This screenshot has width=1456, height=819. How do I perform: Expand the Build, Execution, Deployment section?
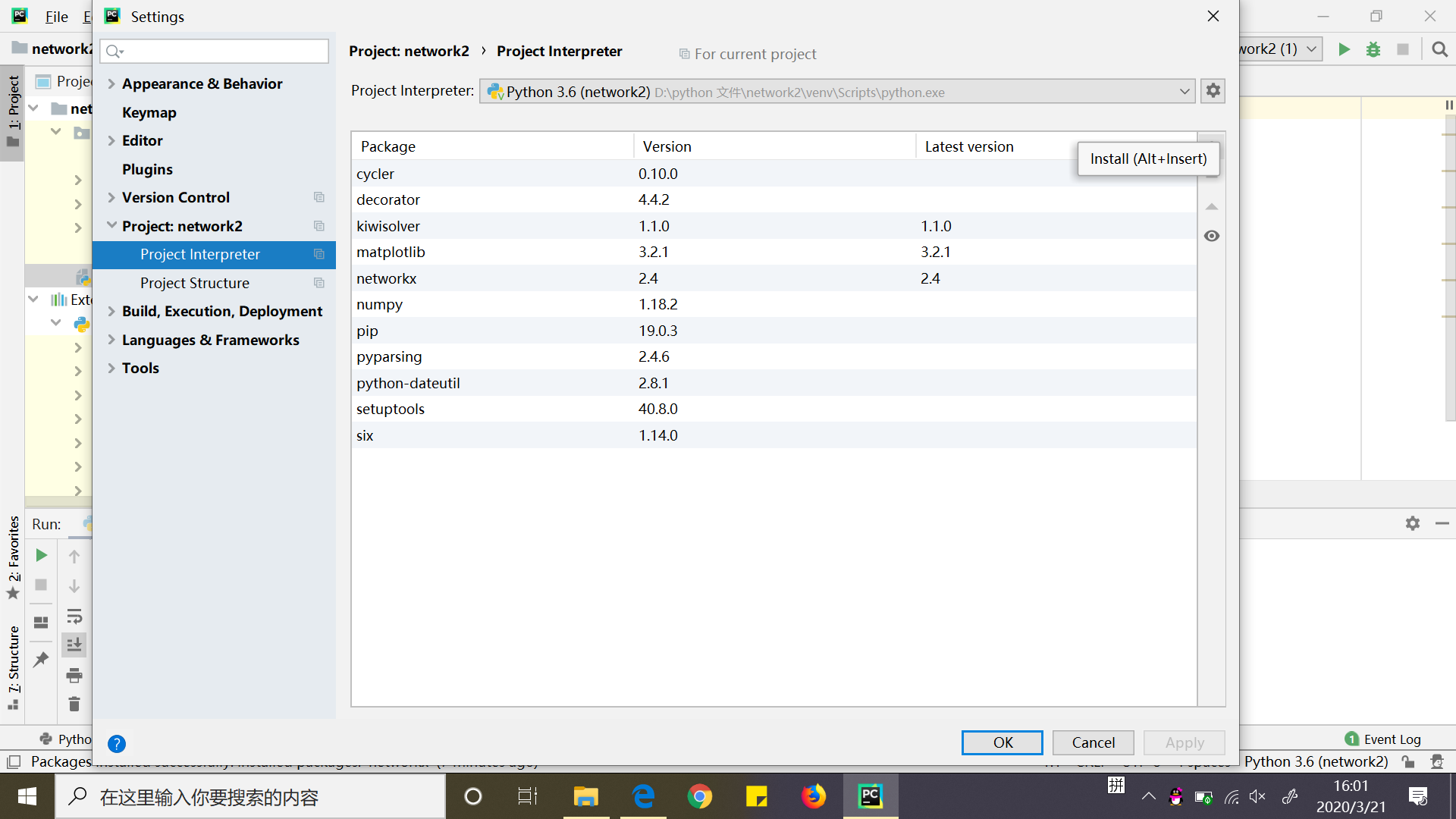(x=111, y=311)
